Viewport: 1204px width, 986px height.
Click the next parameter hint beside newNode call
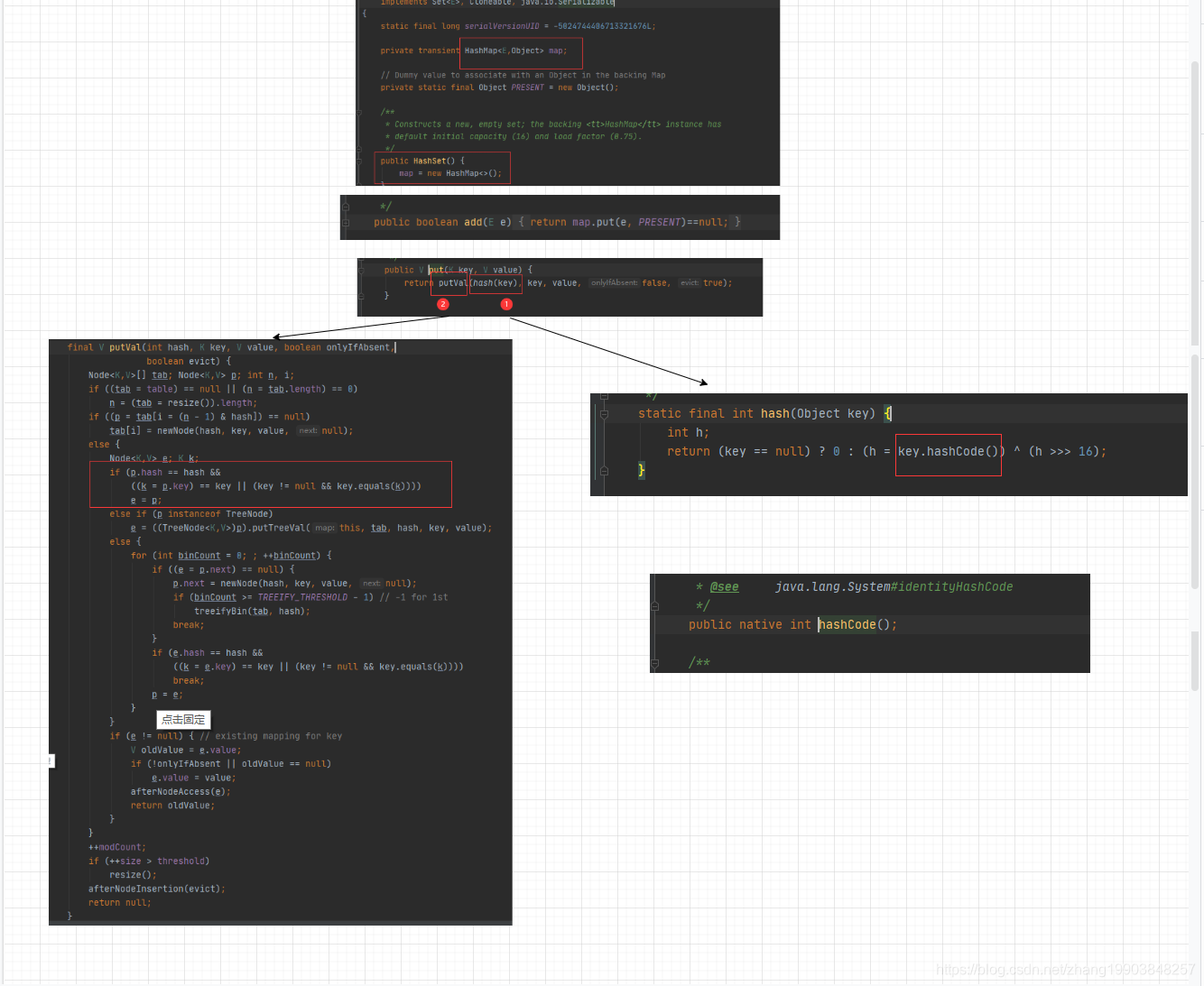(307, 430)
